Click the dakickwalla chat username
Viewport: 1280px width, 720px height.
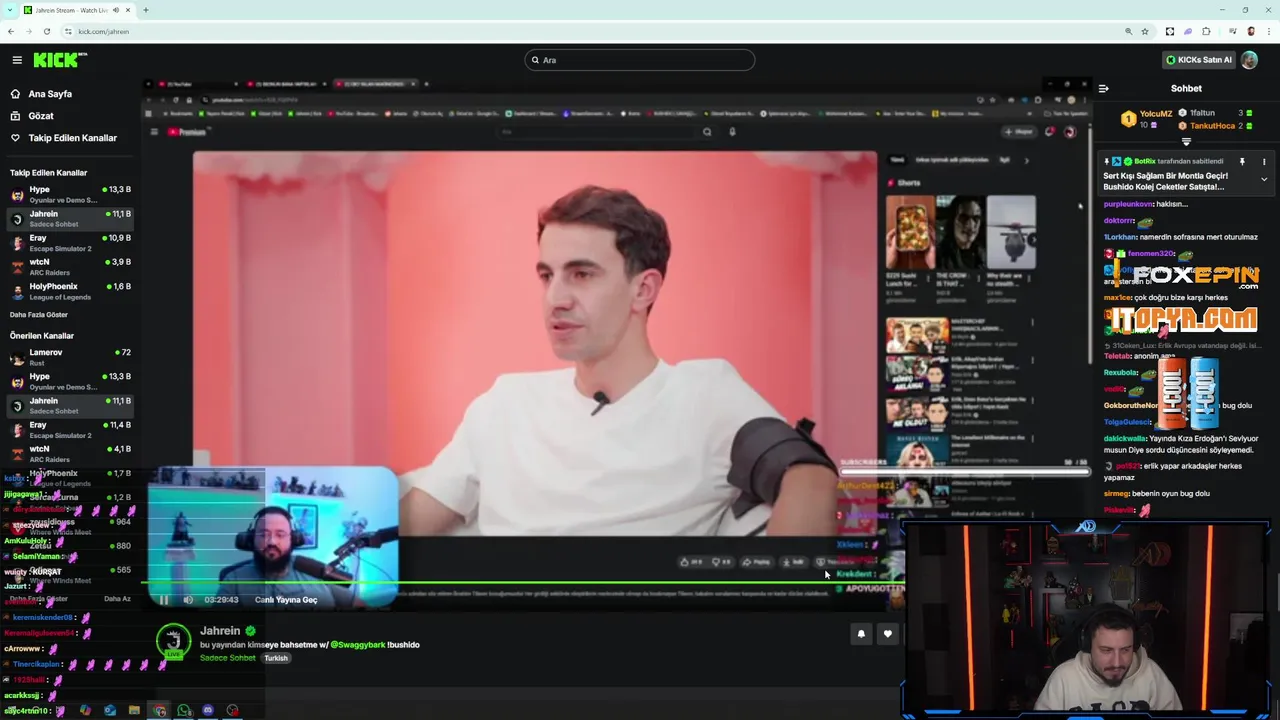[1125, 438]
